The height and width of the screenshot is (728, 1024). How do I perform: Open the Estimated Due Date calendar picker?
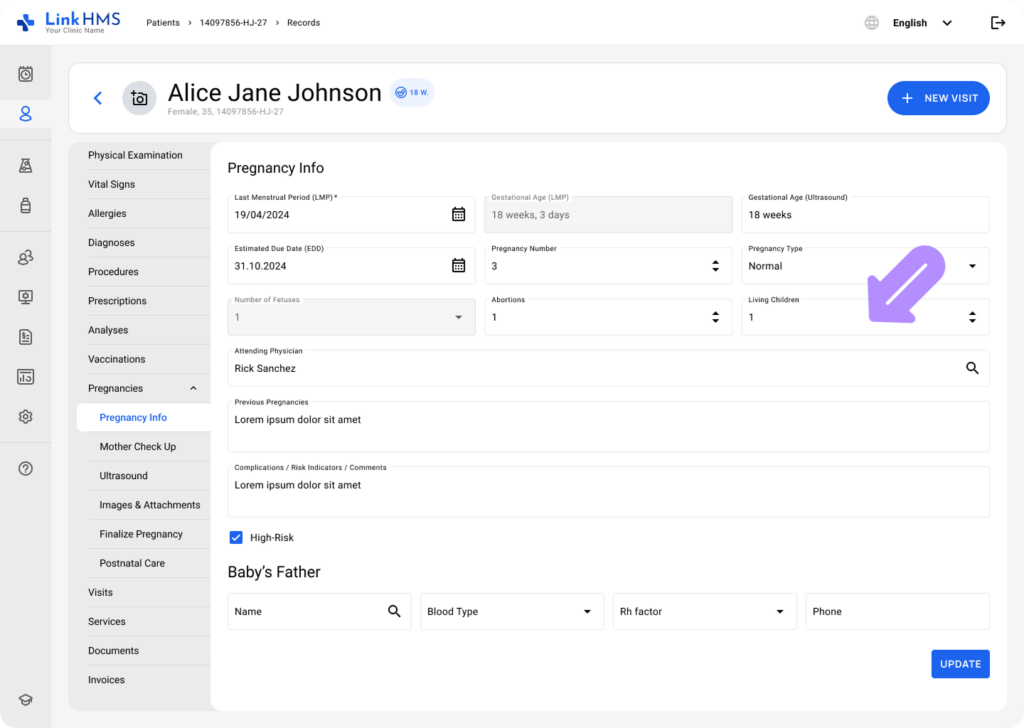pos(458,265)
